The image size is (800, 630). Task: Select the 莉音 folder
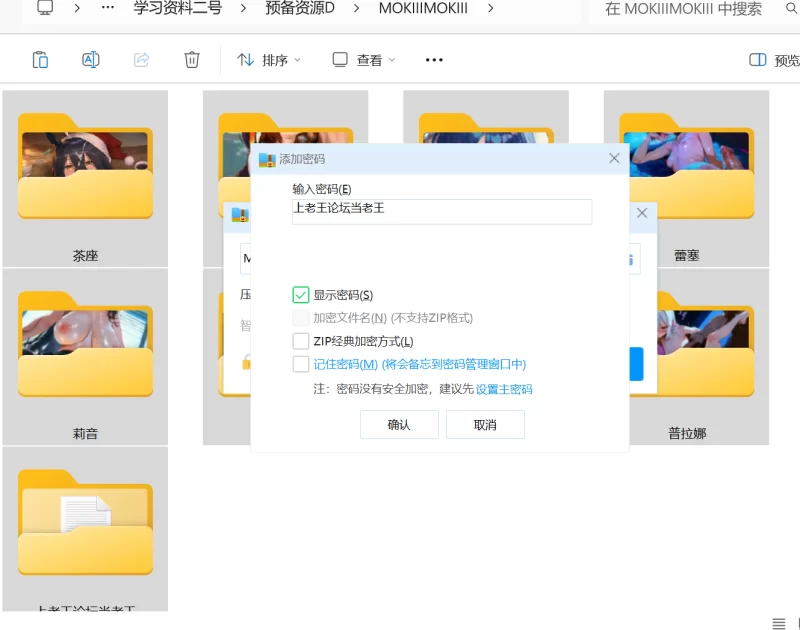(x=85, y=357)
